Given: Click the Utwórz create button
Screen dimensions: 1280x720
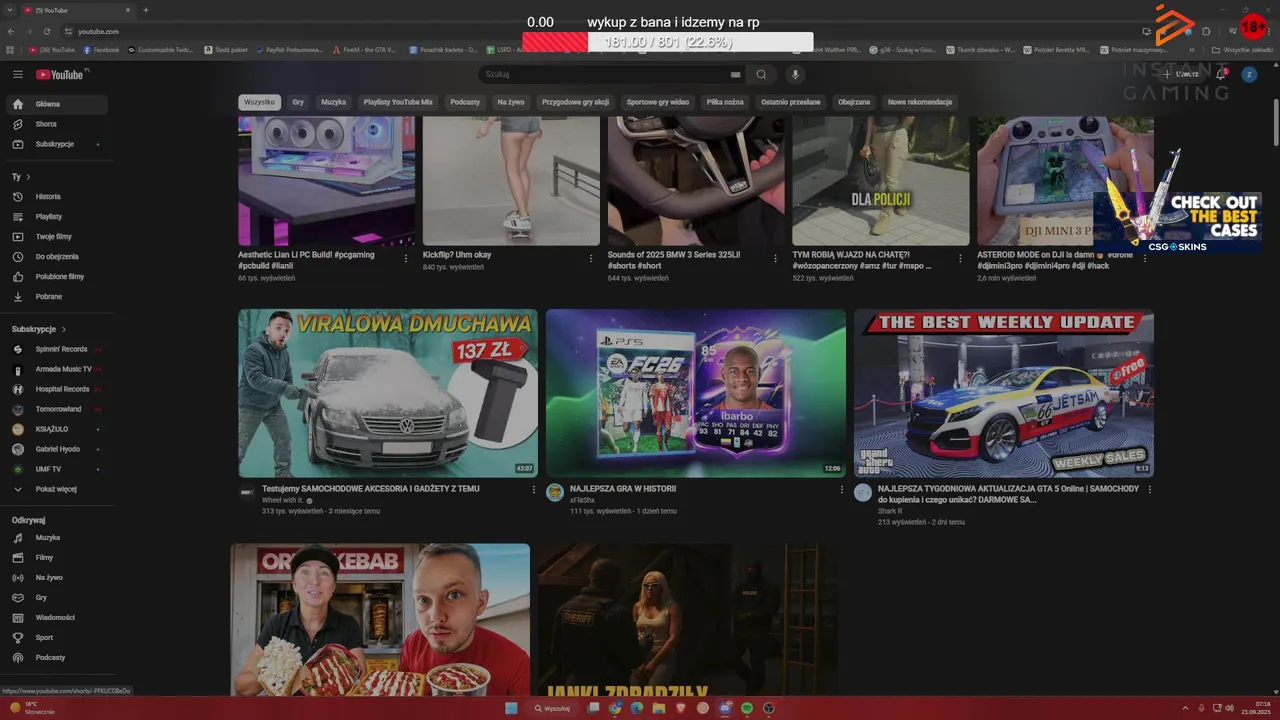Looking at the screenshot, I should 1180,75.
